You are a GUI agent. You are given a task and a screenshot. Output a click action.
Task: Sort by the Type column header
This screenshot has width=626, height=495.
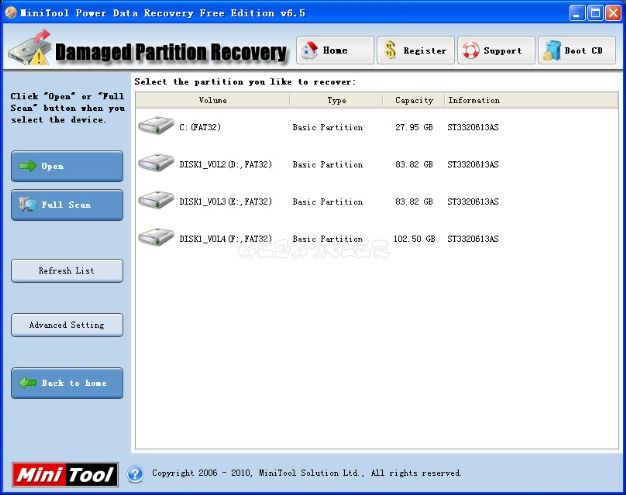(337, 100)
